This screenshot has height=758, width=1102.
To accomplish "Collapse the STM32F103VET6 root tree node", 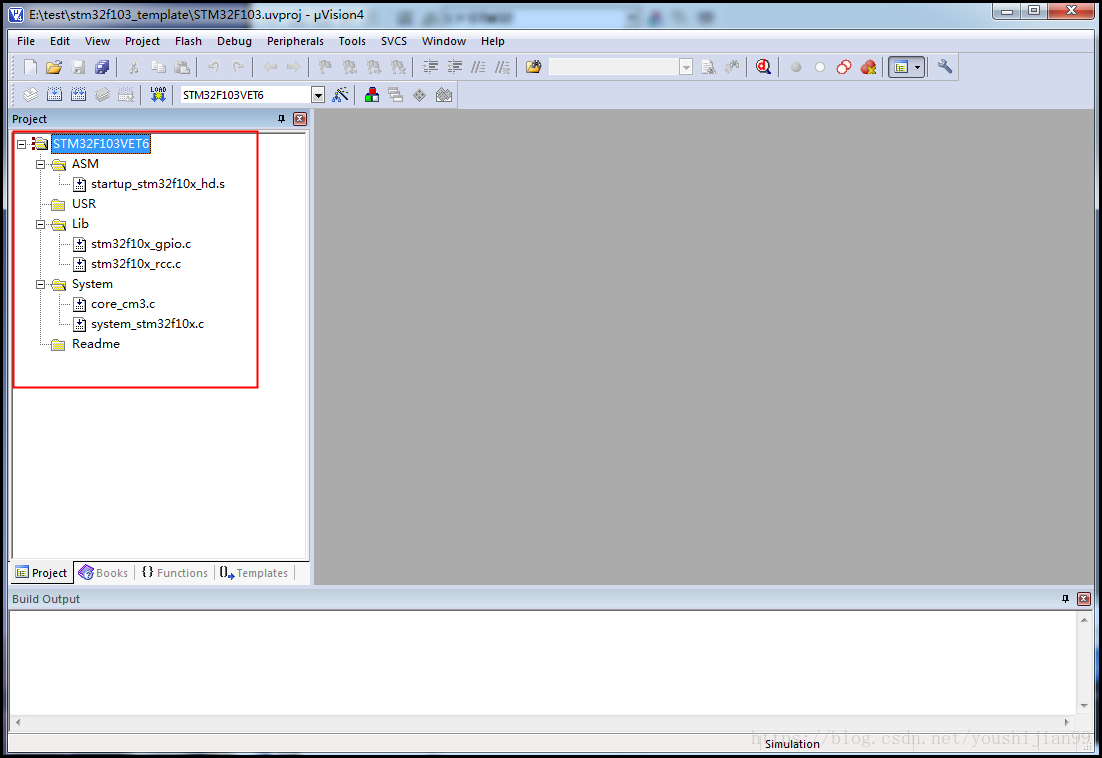I will pyautogui.click(x=22, y=144).
